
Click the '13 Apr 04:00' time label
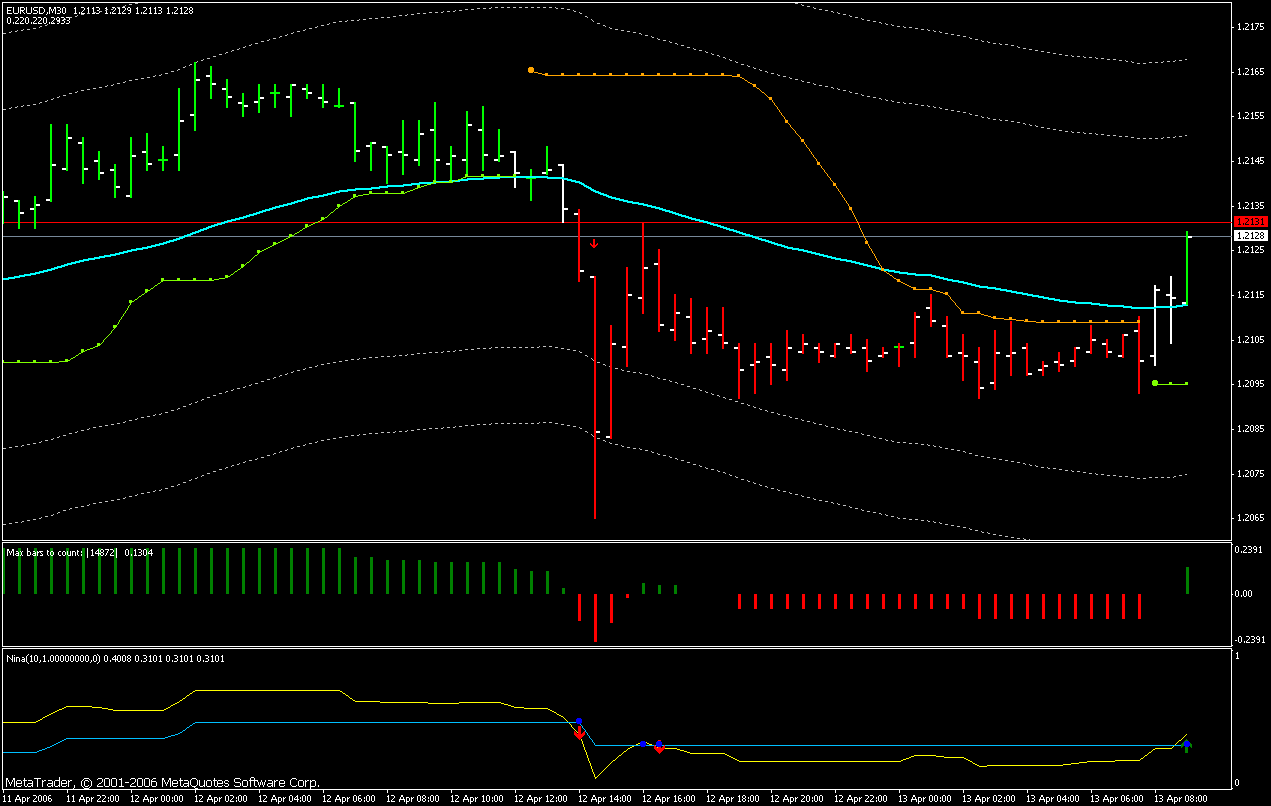(1051, 799)
